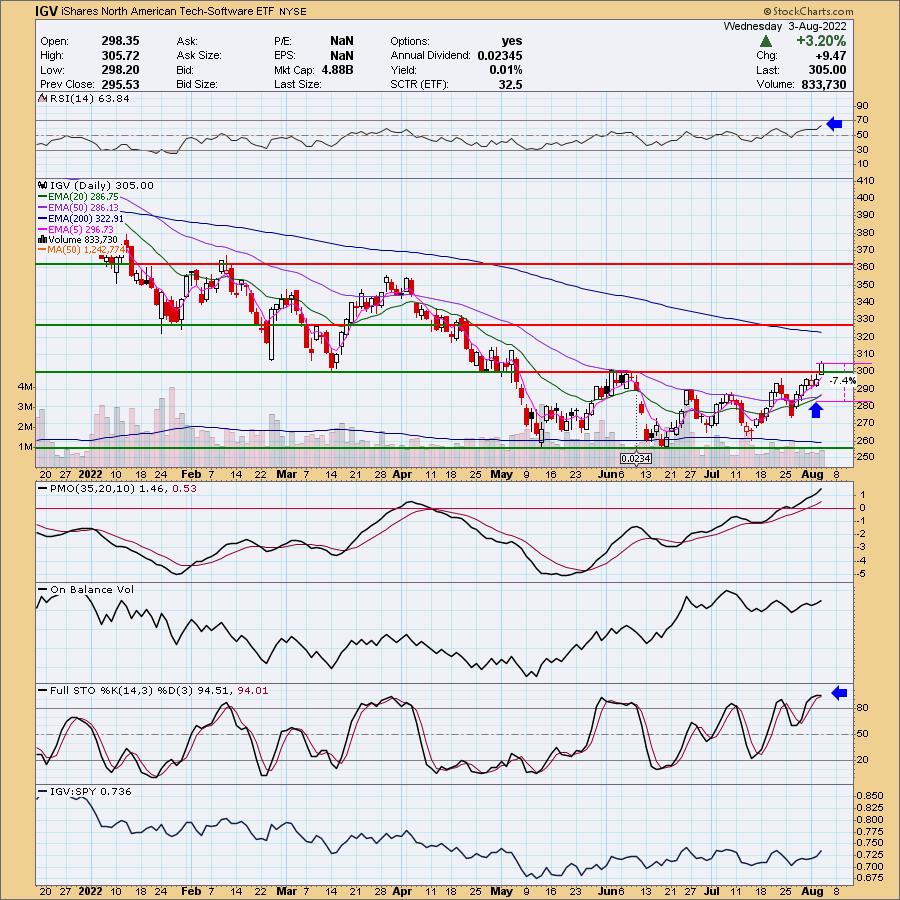The image size is (900, 900).
Task: Click the Feb month label on price axis
Action: pyautogui.click(x=191, y=474)
